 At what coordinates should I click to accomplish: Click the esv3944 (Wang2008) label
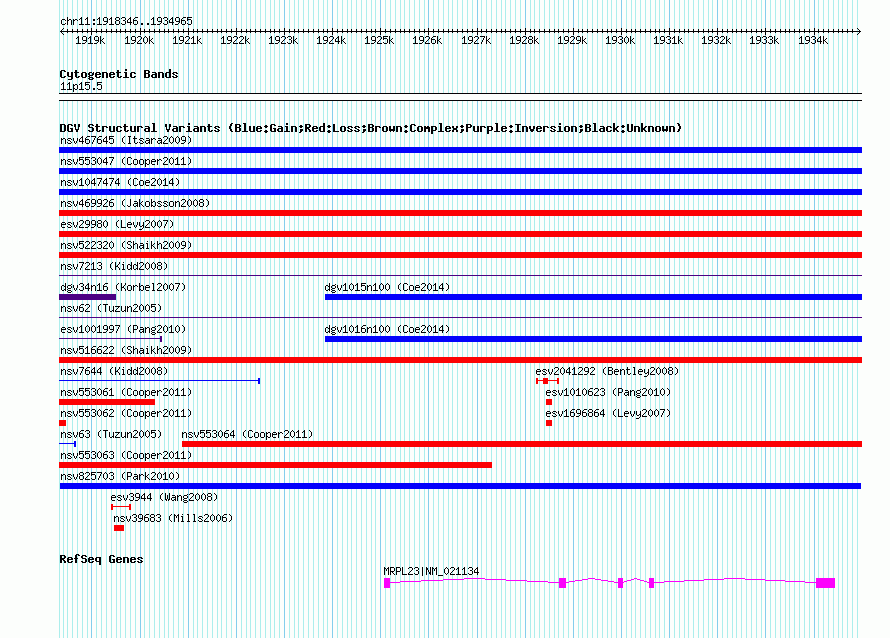(164, 497)
